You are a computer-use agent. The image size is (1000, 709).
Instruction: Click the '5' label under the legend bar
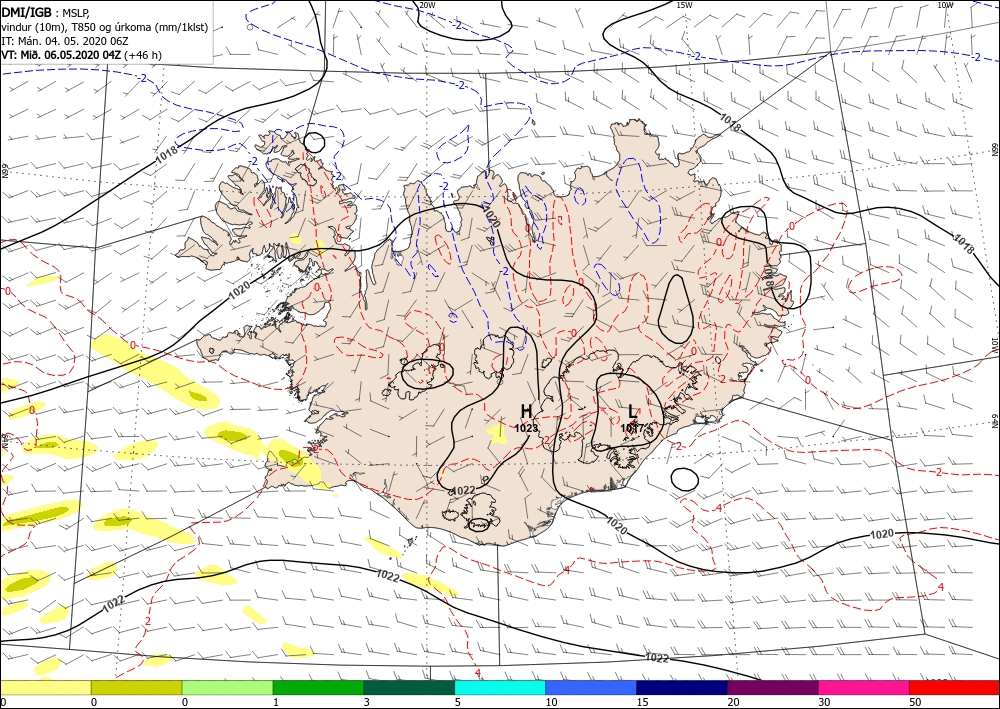coord(457,702)
